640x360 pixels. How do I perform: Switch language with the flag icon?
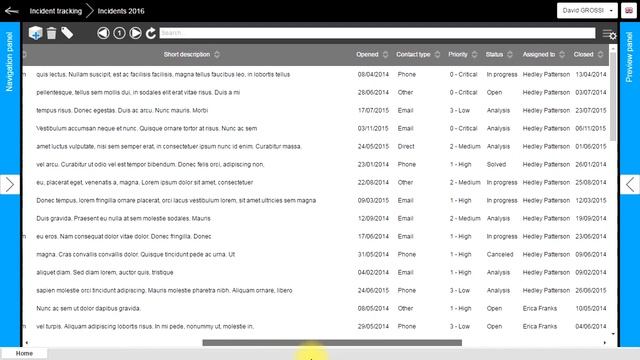pyautogui.click(x=629, y=11)
